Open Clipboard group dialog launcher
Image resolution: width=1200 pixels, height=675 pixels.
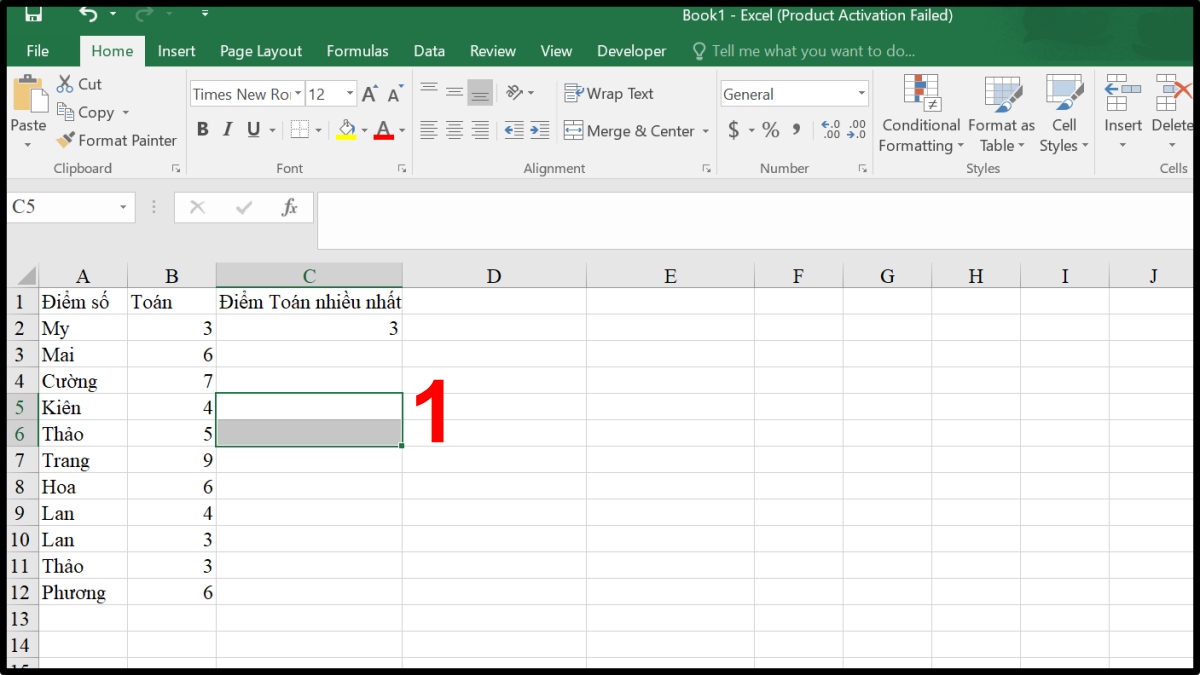pos(176,169)
